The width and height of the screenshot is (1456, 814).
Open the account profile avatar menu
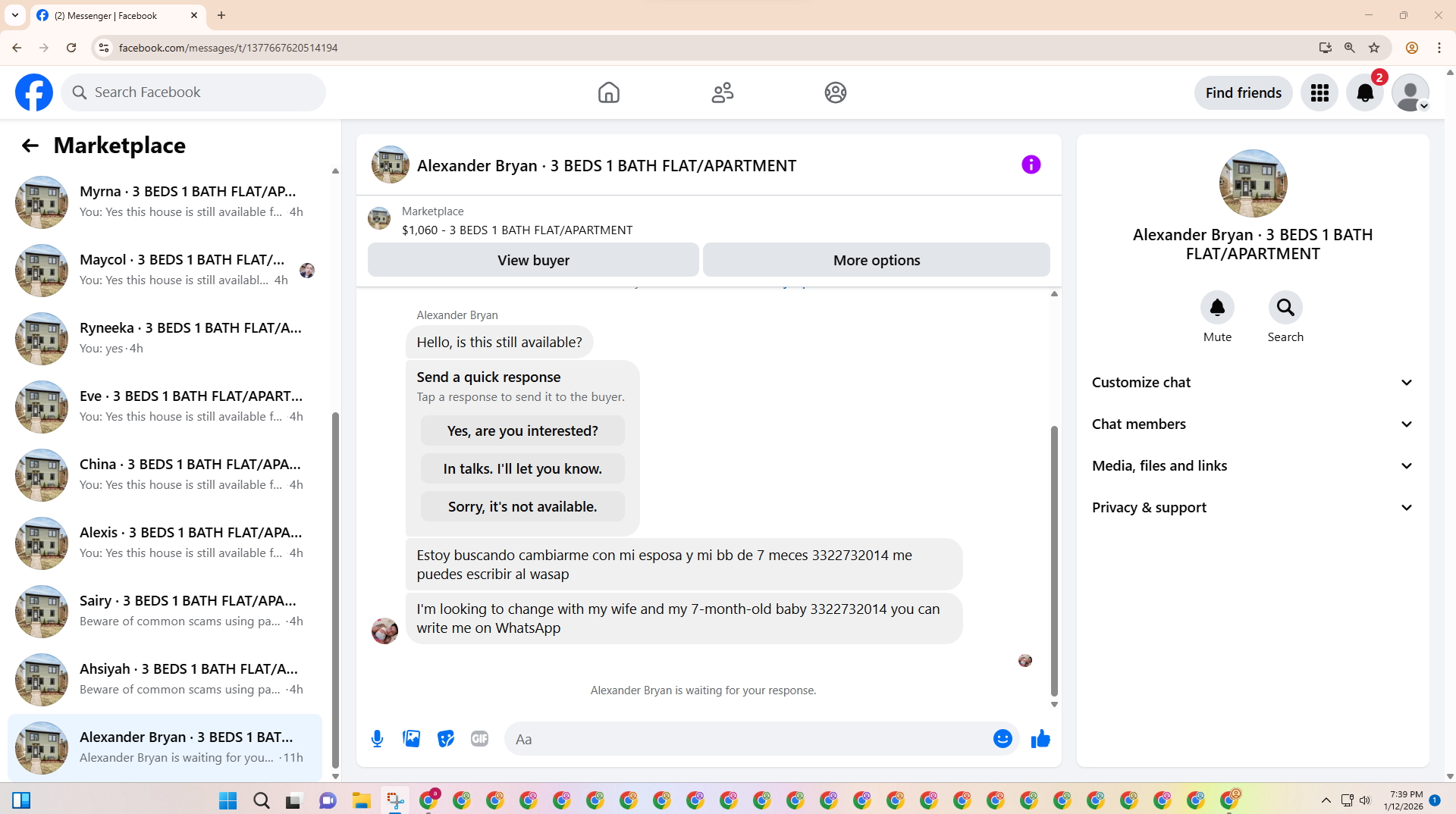[1410, 92]
